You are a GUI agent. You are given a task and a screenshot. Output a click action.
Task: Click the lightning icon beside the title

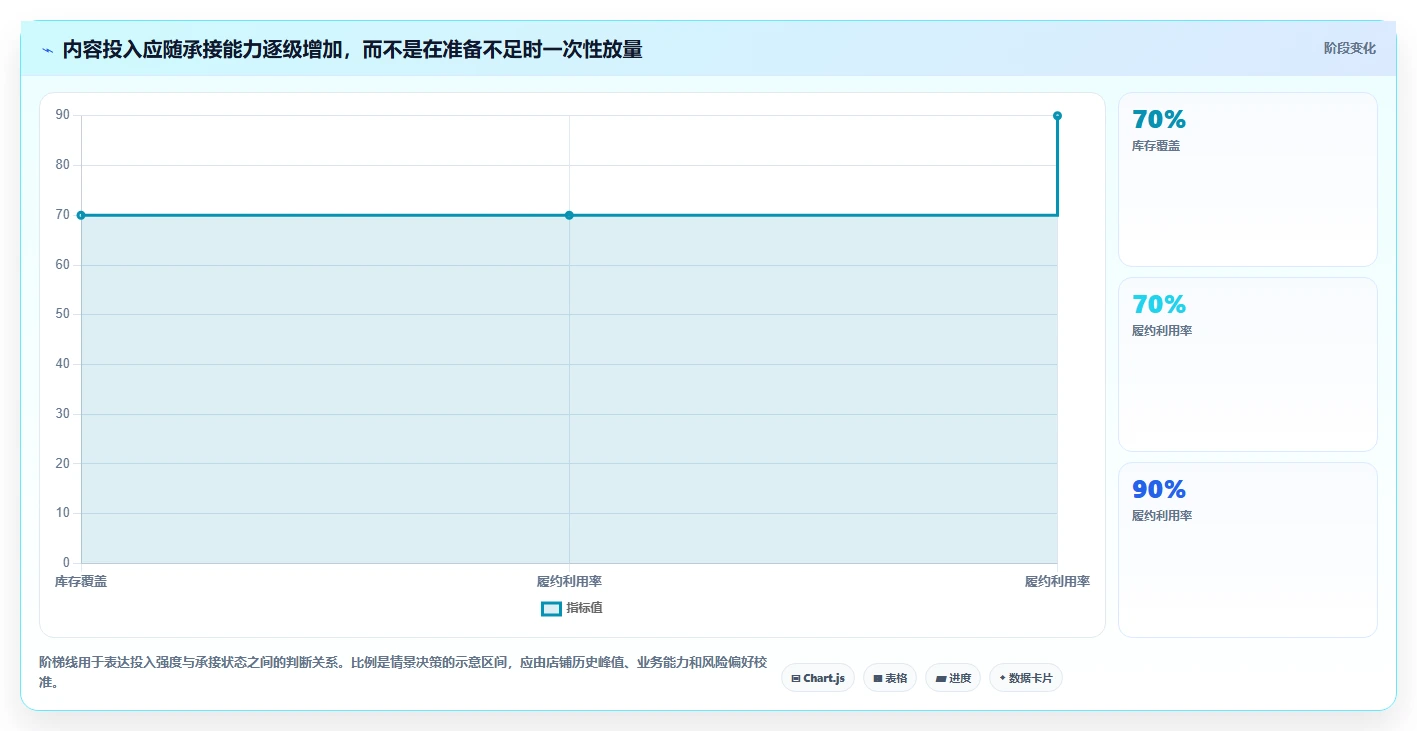tap(47, 50)
